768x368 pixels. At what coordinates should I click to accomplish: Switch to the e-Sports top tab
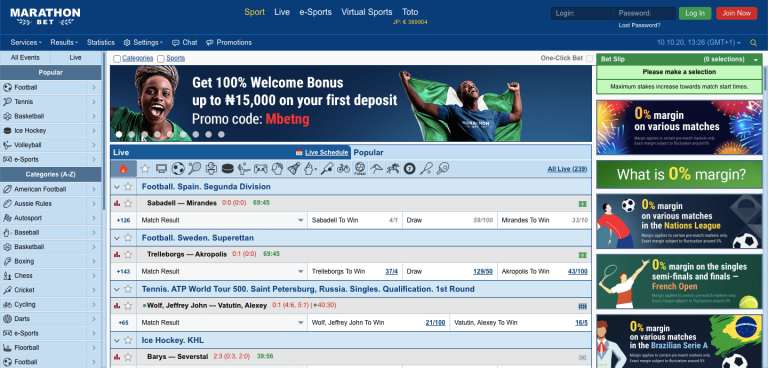315,12
